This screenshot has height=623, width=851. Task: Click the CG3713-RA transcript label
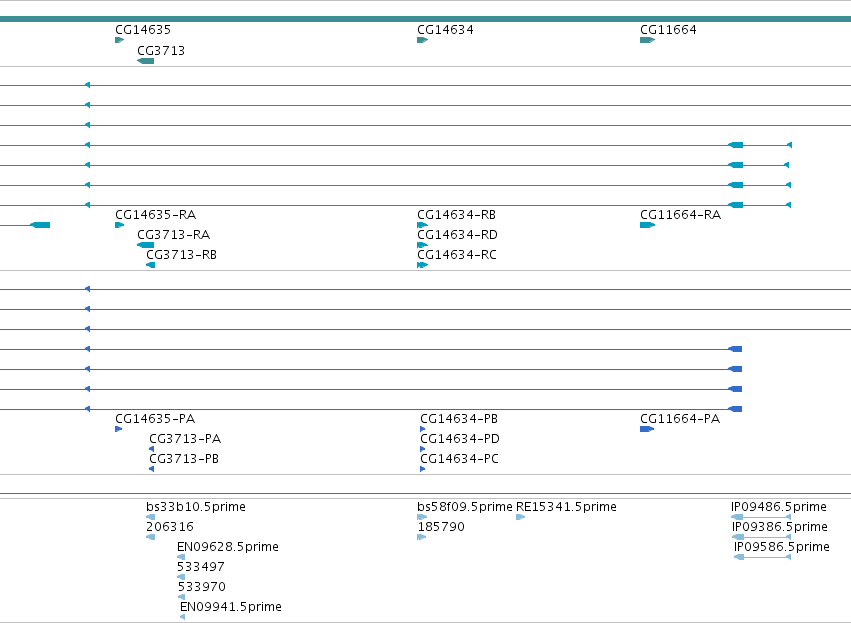173,235
